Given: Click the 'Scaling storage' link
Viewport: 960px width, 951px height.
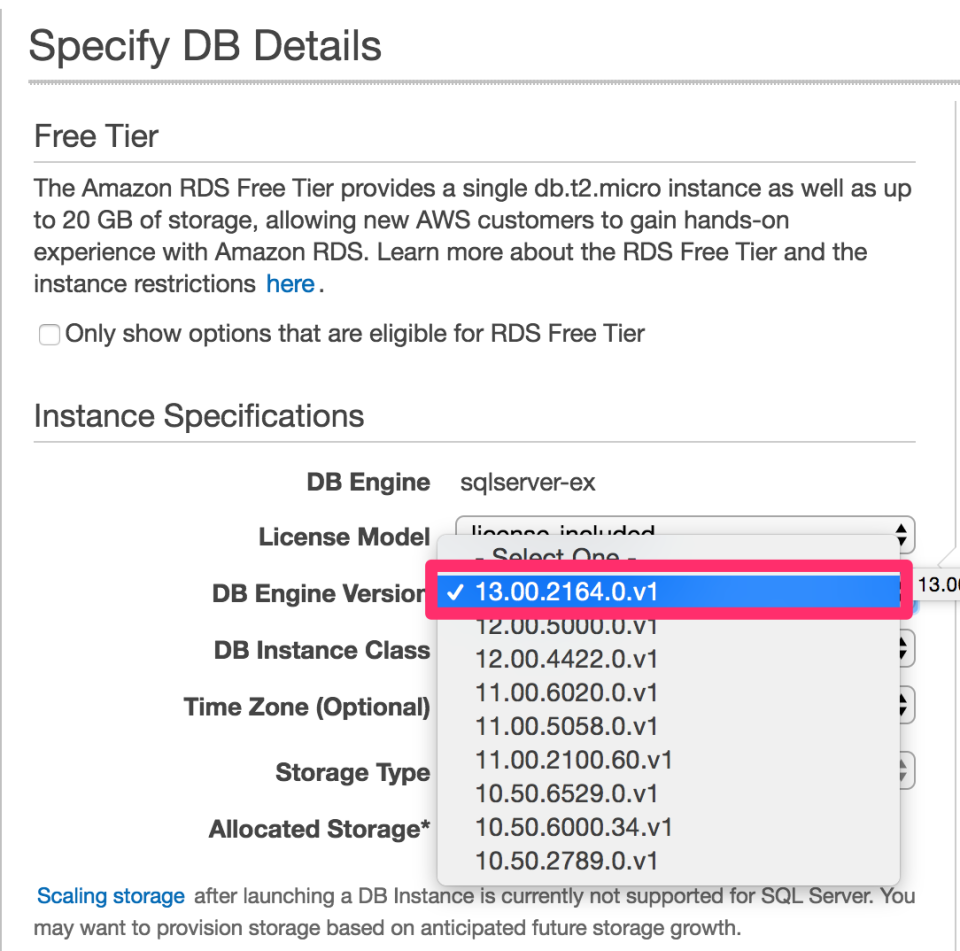Looking at the screenshot, I should pos(110,896).
